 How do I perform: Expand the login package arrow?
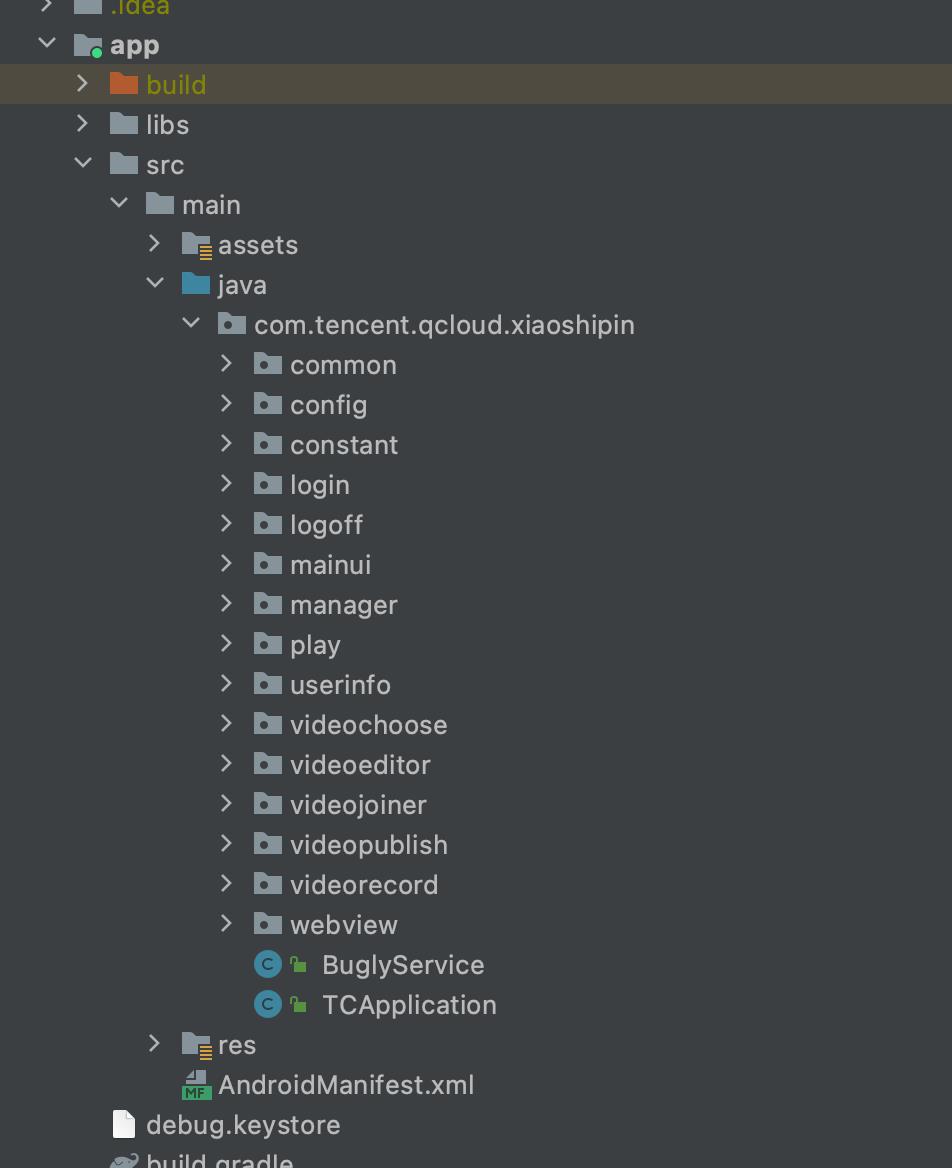pyautogui.click(x=226, y=484)
